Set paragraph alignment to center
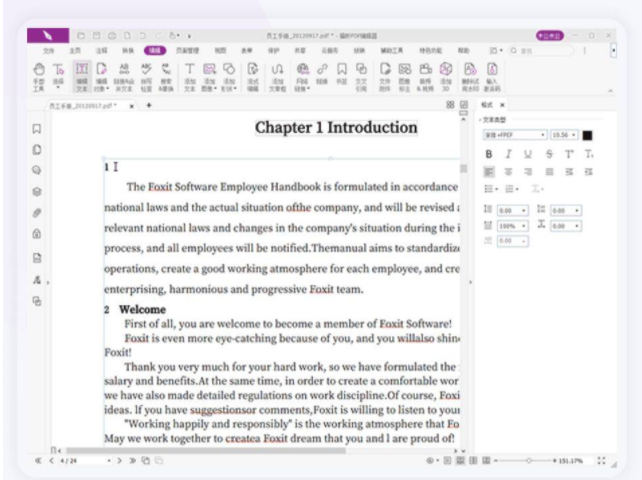 coord(509,172)
